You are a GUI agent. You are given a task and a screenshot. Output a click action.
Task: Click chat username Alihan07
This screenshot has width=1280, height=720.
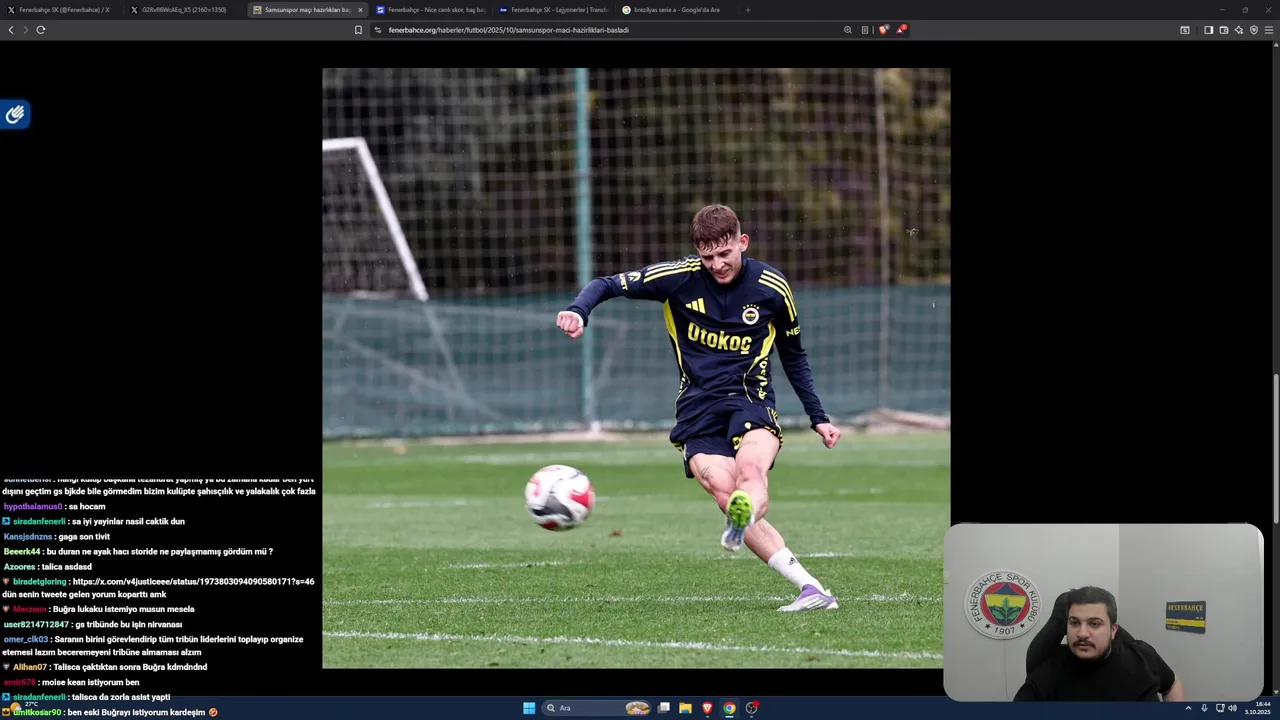point(30,666)
